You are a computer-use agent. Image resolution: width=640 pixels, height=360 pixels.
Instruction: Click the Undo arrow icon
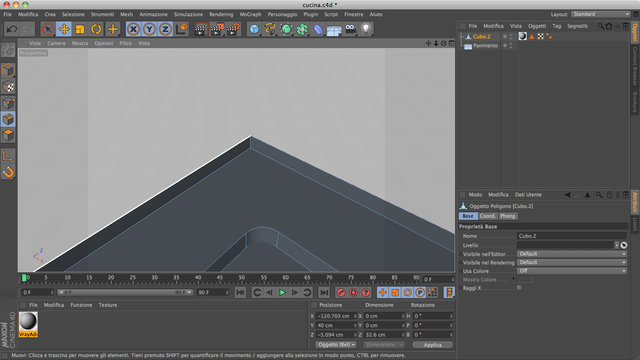coord(12,29)
